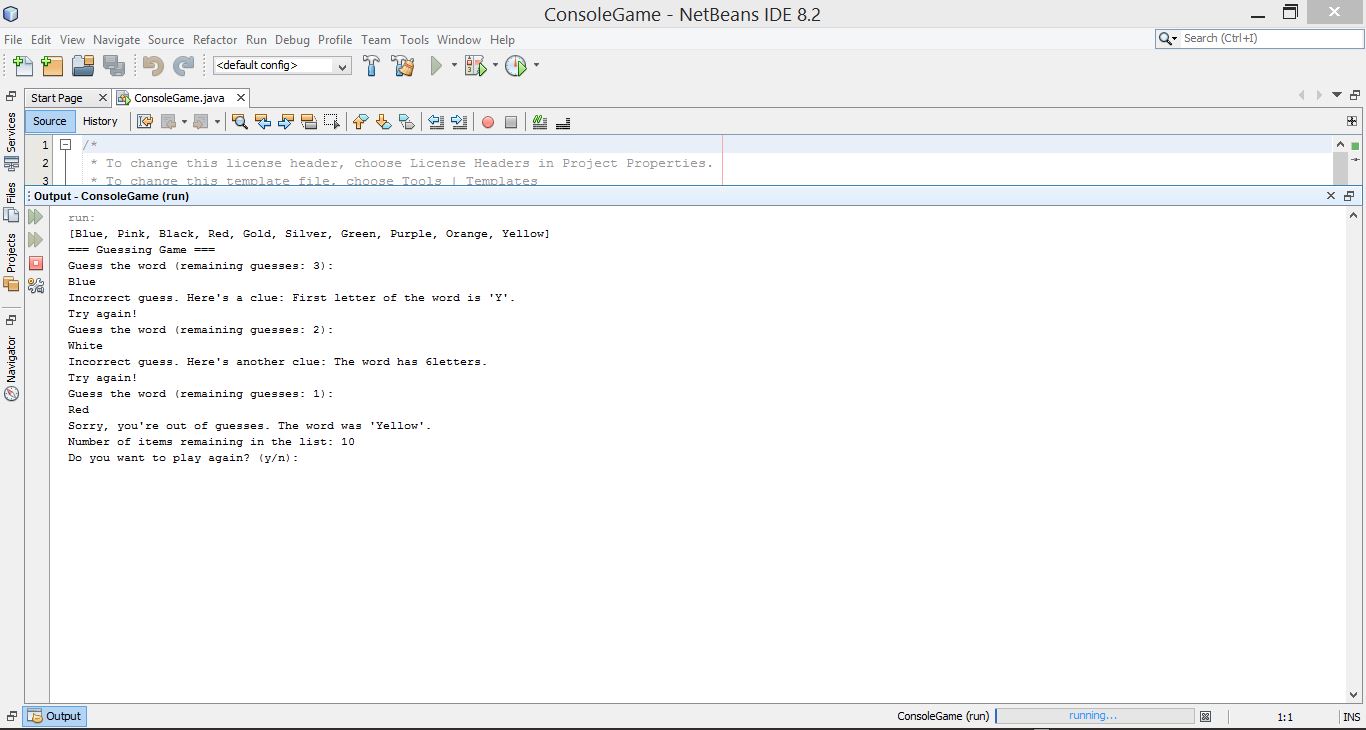The width and height of the screenshot is (1366, 730).
Task: Click the Build Project hammer icon
Action: [x=371, y=66]
